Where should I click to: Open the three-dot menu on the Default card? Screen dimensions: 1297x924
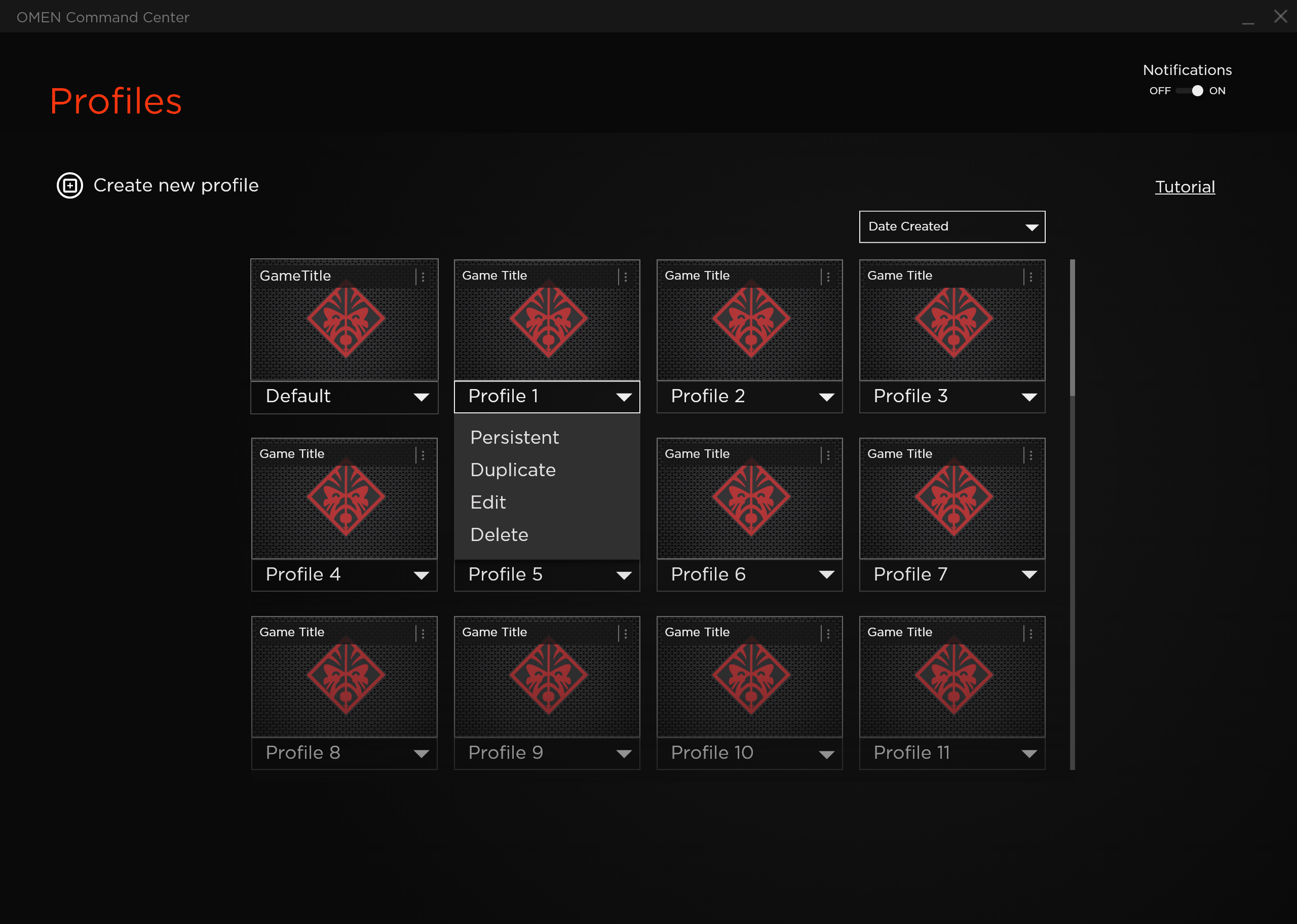(x=423, y=277)
